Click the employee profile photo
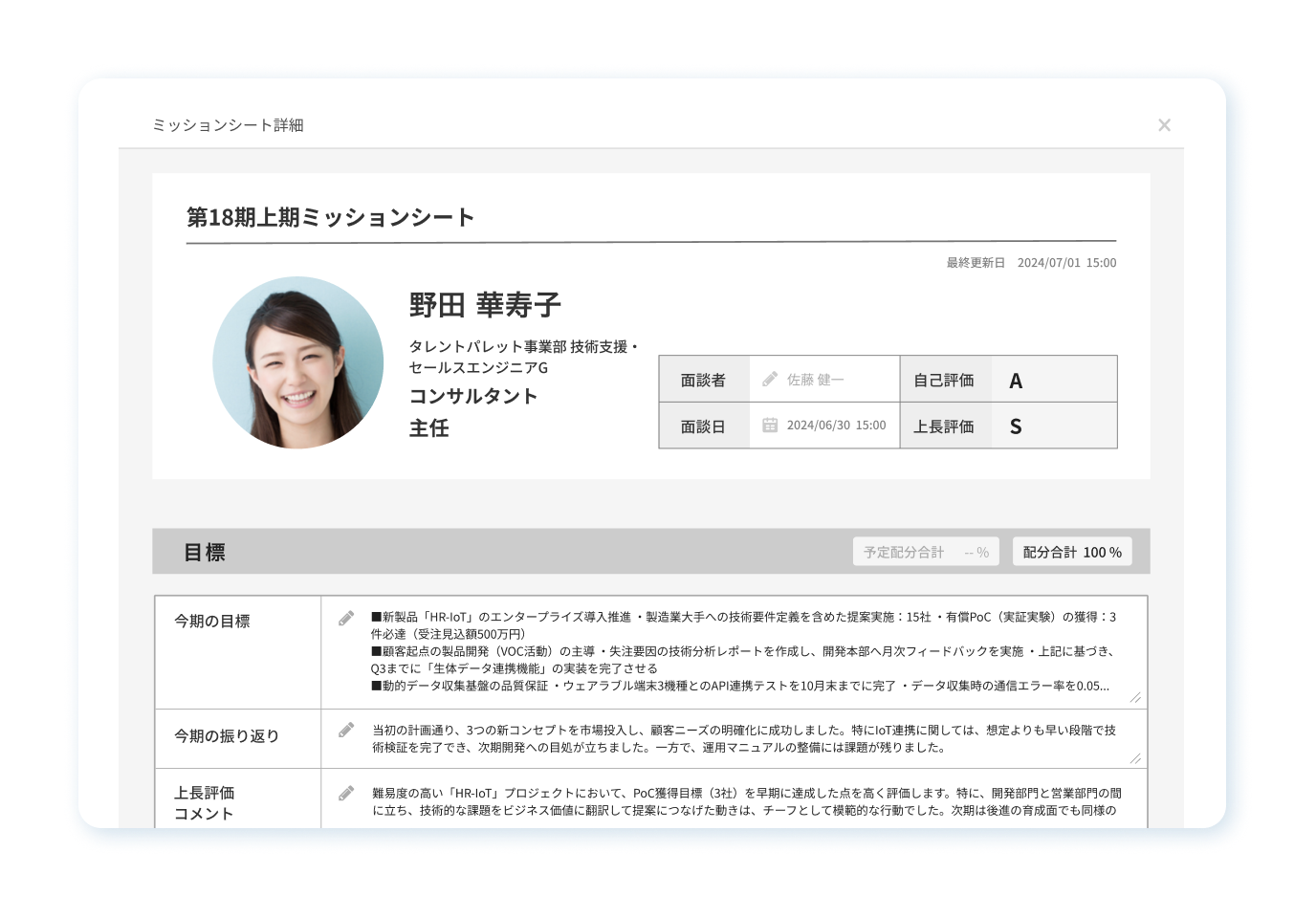 point(298,362)
